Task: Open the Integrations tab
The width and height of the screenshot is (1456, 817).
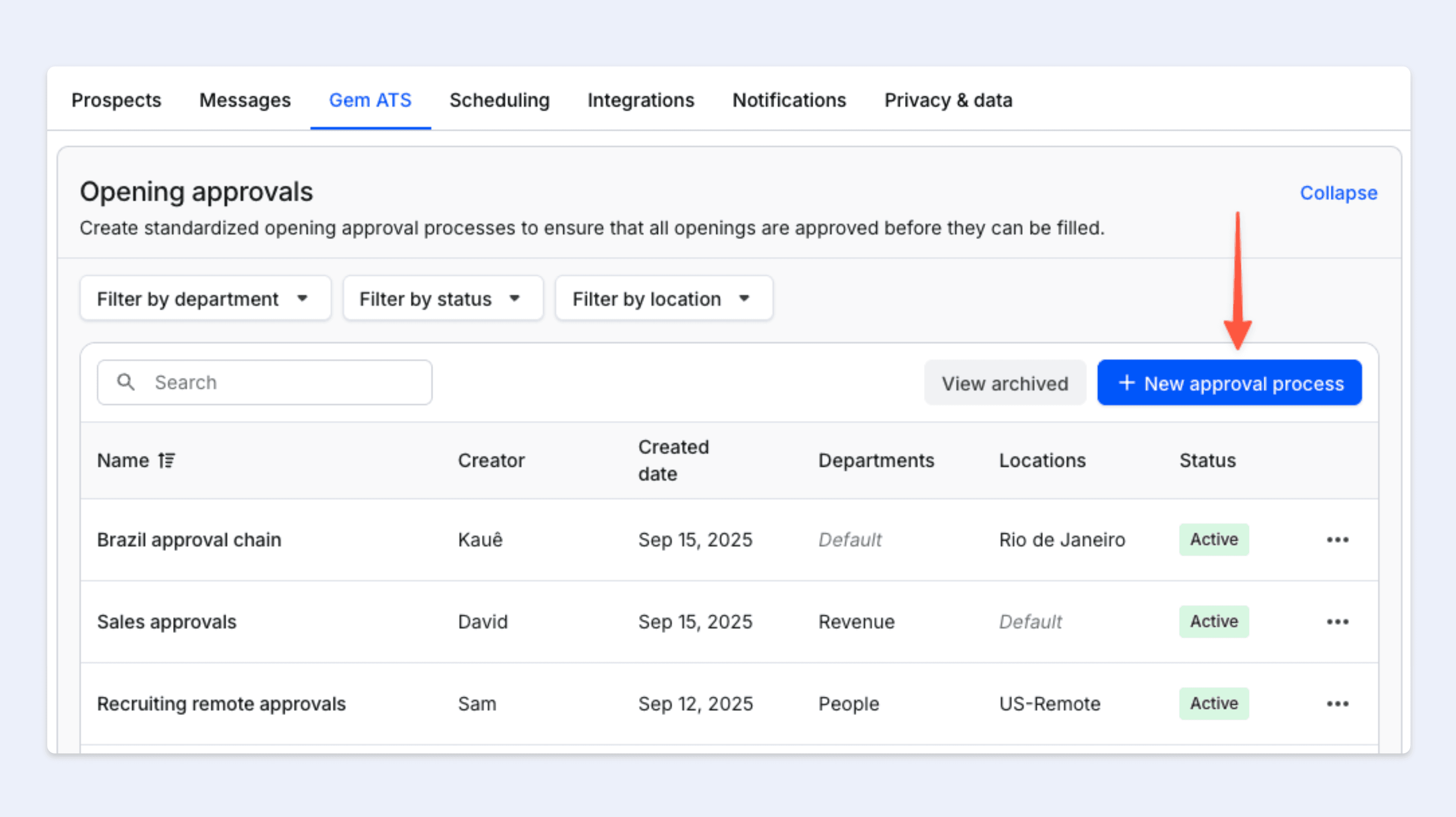Action: (x=640, y=100)
